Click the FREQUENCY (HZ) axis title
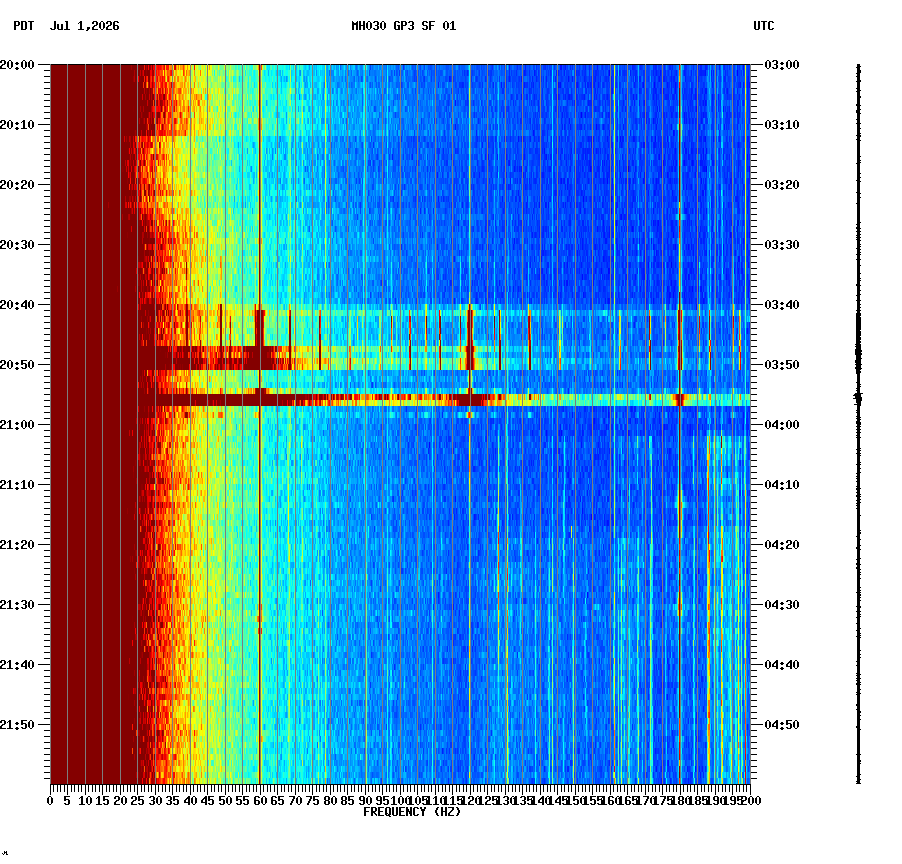The image size is (902, 864). click(412, 812)
